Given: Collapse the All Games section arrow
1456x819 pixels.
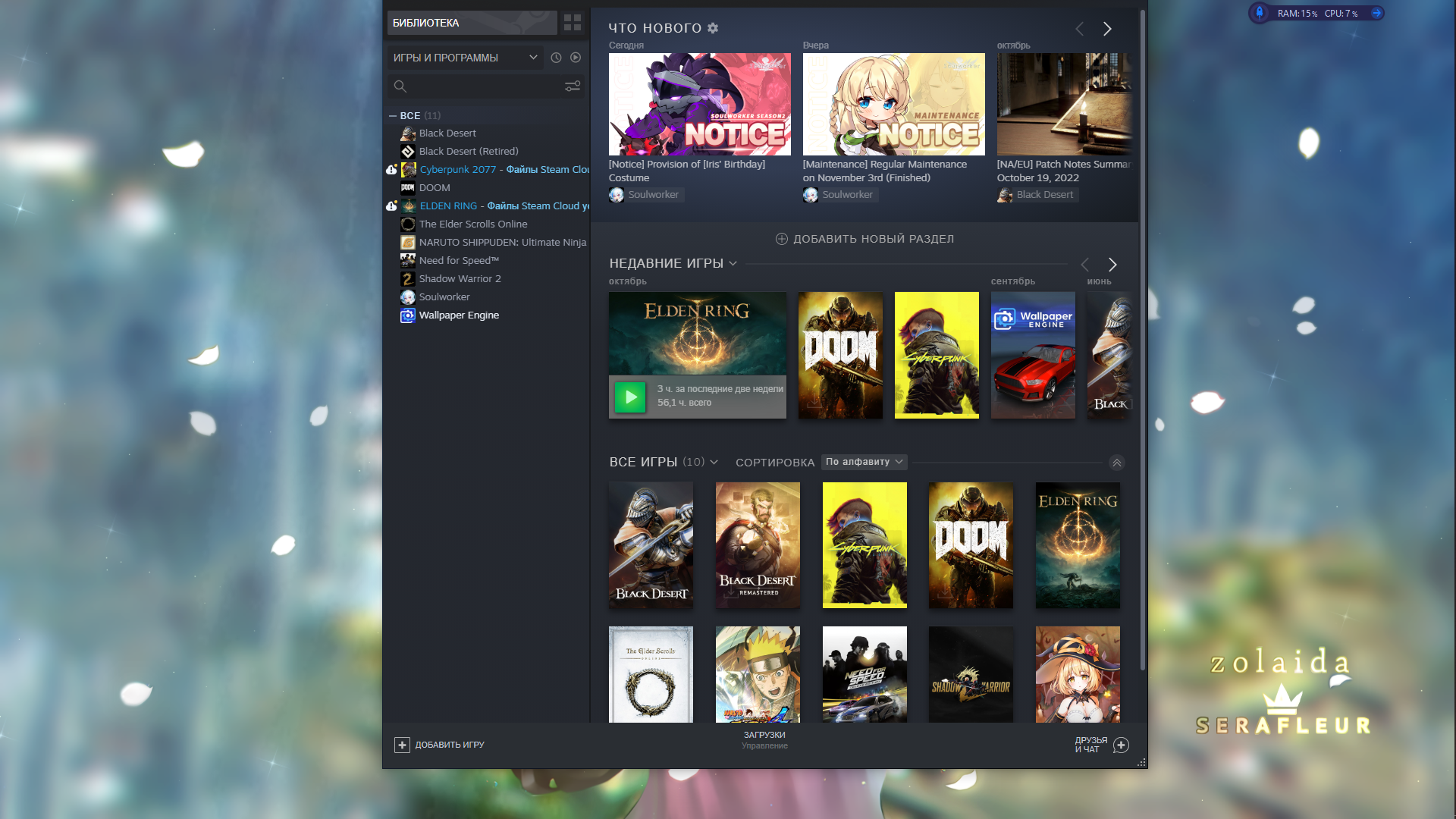Looking at the screenshot, I should [x=1116, y=463].
